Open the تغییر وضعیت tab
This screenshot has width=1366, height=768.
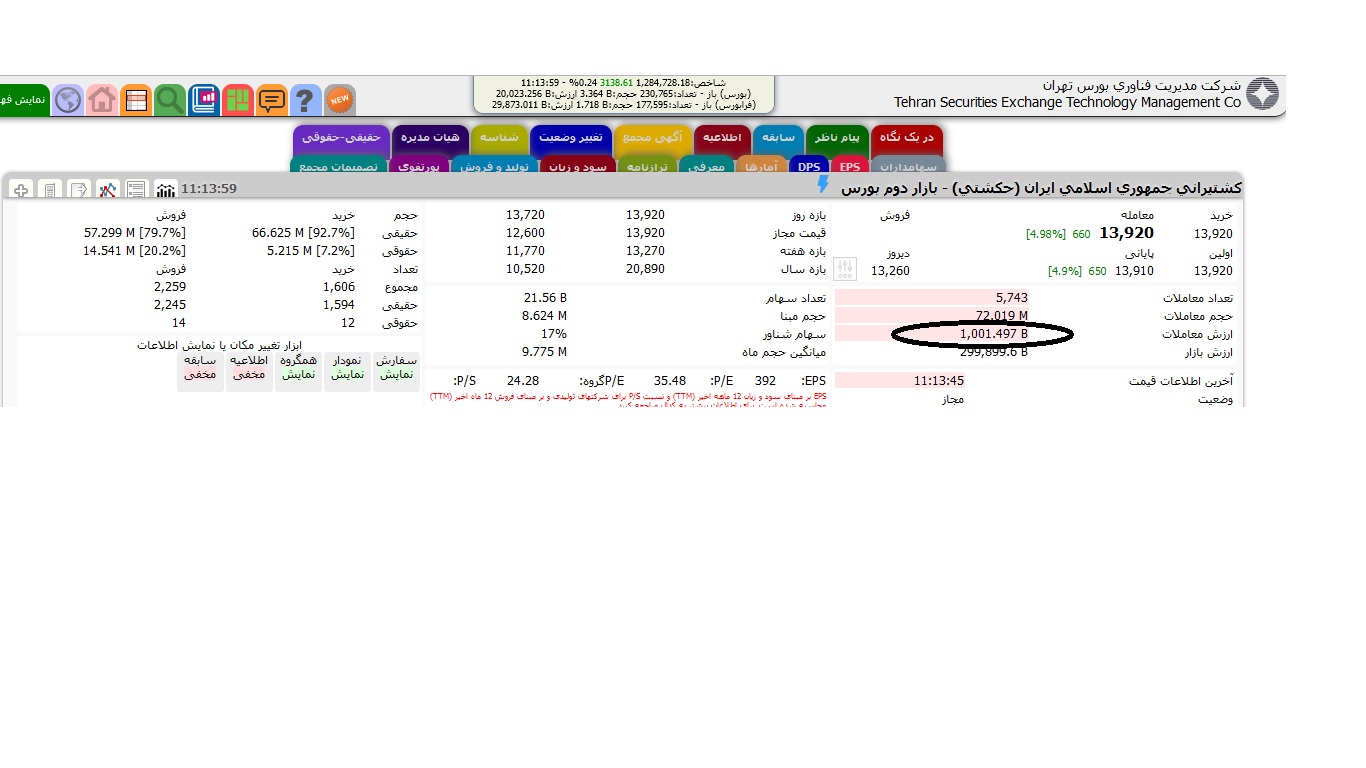pyautogui.click(x=571, y=138)
